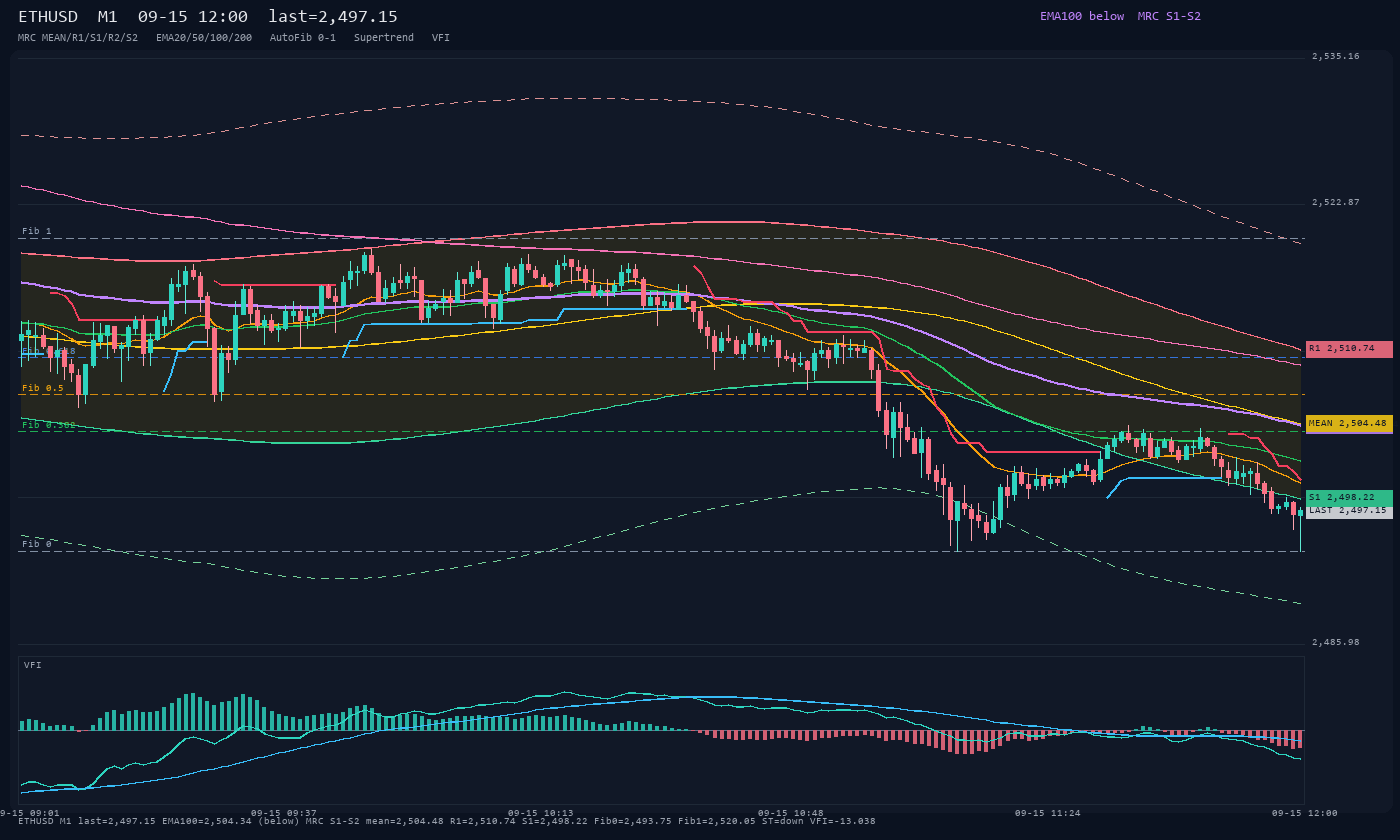Viewport: 1400px width, 840px height.
Task: Click the MEAN 2,504.48 price tag
Action: click(1349, 423)
